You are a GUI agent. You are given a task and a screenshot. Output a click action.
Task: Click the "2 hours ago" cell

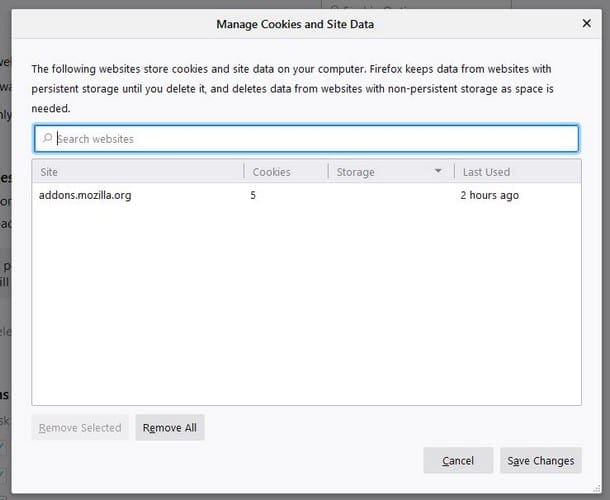(x=489, y=195)
